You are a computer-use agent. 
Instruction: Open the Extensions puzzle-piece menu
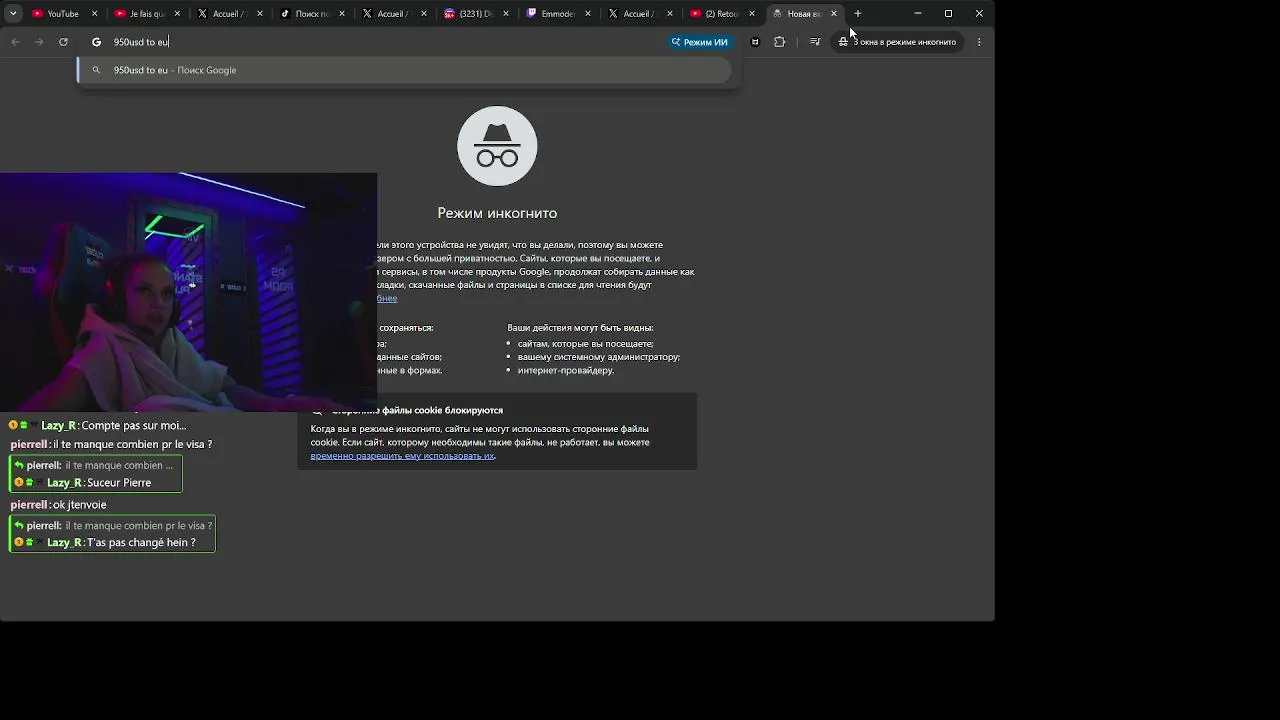[780, 42]
